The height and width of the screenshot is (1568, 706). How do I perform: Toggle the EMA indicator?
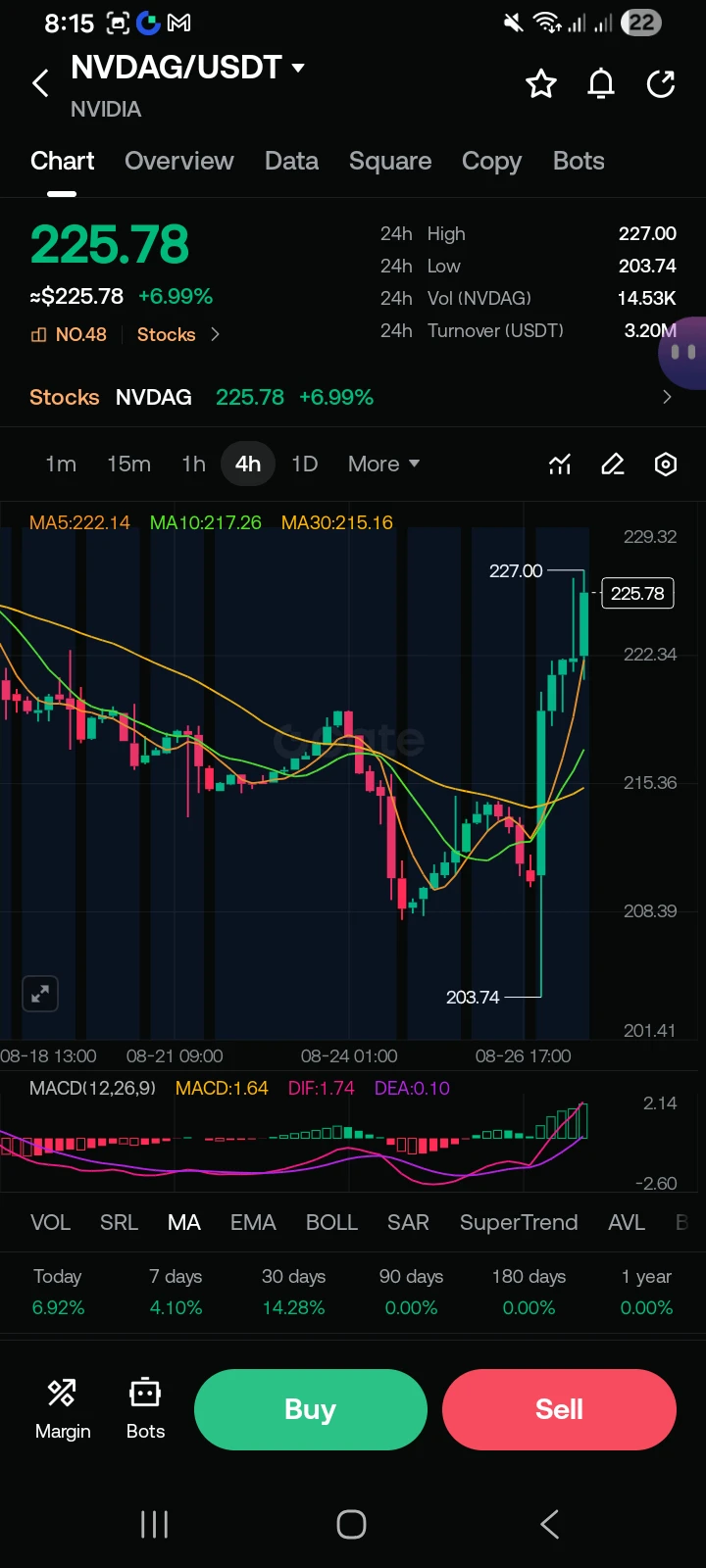coord(253,1222)
